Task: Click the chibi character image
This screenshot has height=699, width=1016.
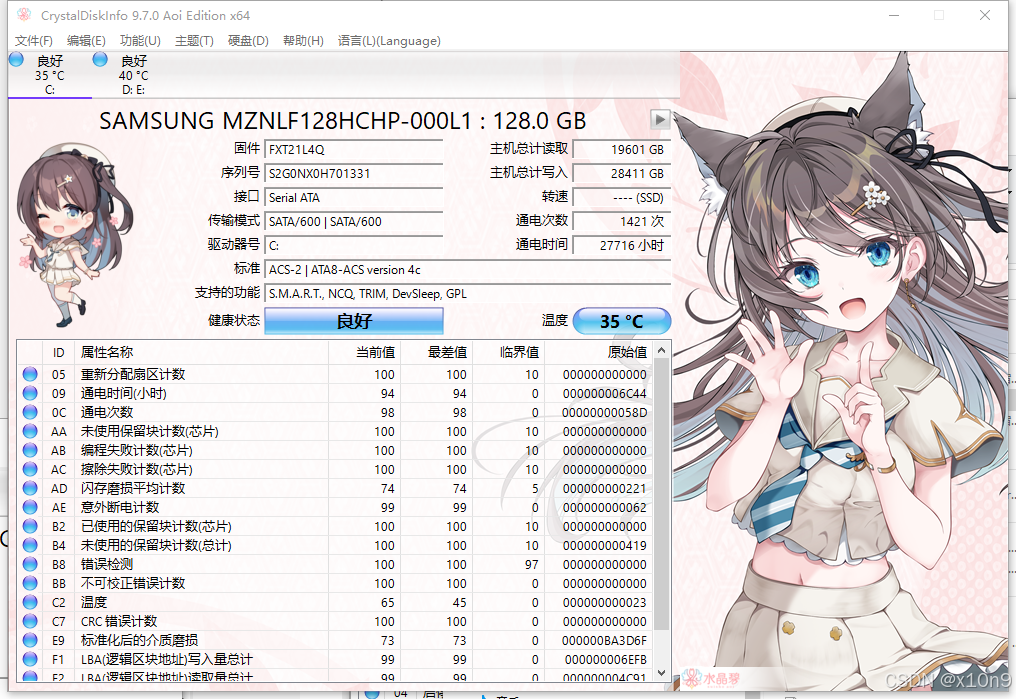Action: [75, 235]
